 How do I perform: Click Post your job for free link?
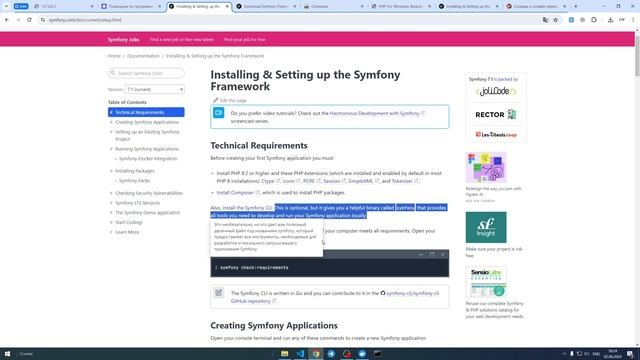coord(244,40)
